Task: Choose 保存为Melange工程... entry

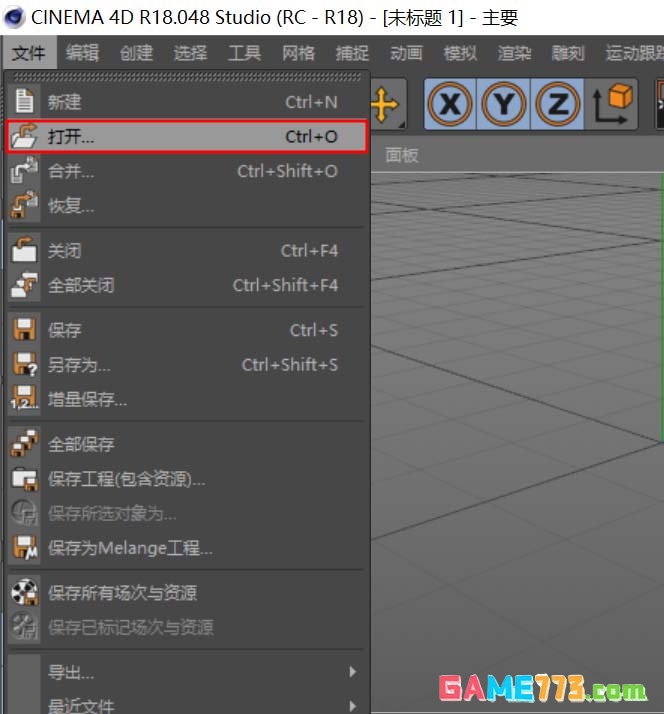Action: 186,547
